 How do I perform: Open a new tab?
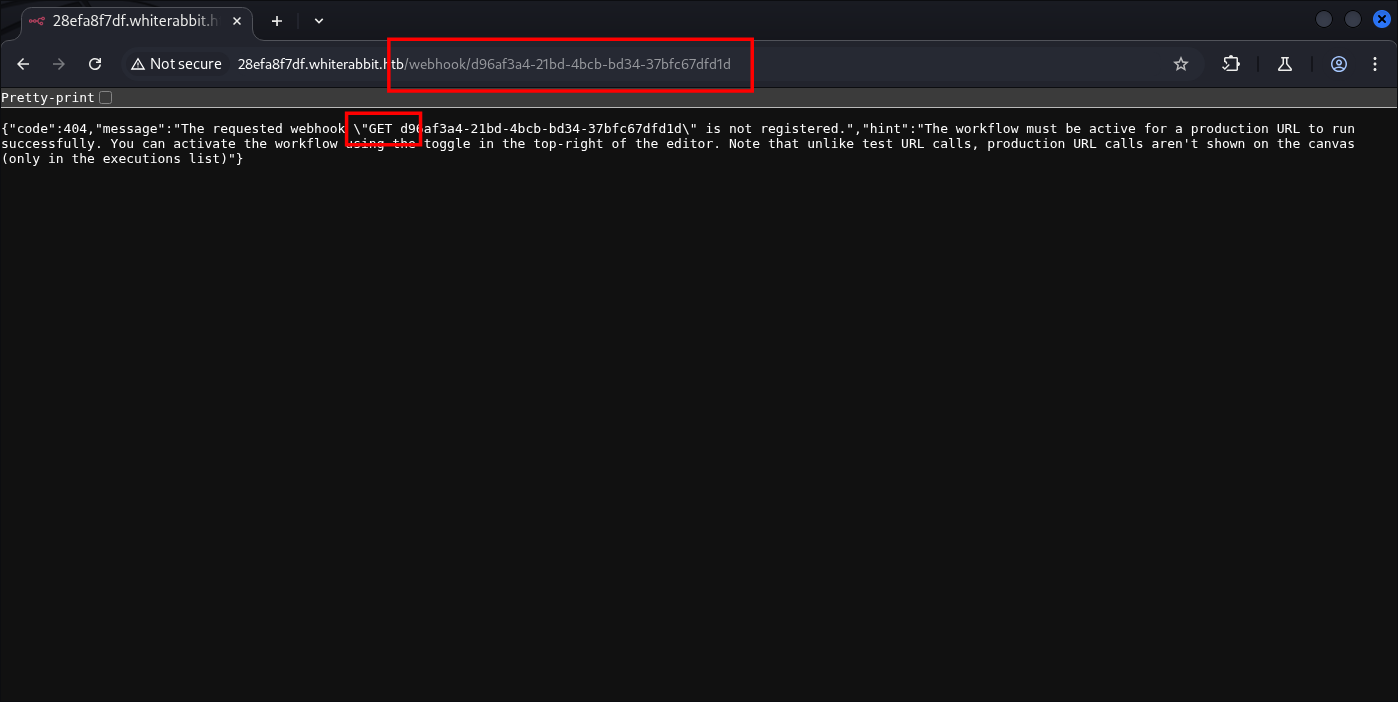[x=277, y=20]
